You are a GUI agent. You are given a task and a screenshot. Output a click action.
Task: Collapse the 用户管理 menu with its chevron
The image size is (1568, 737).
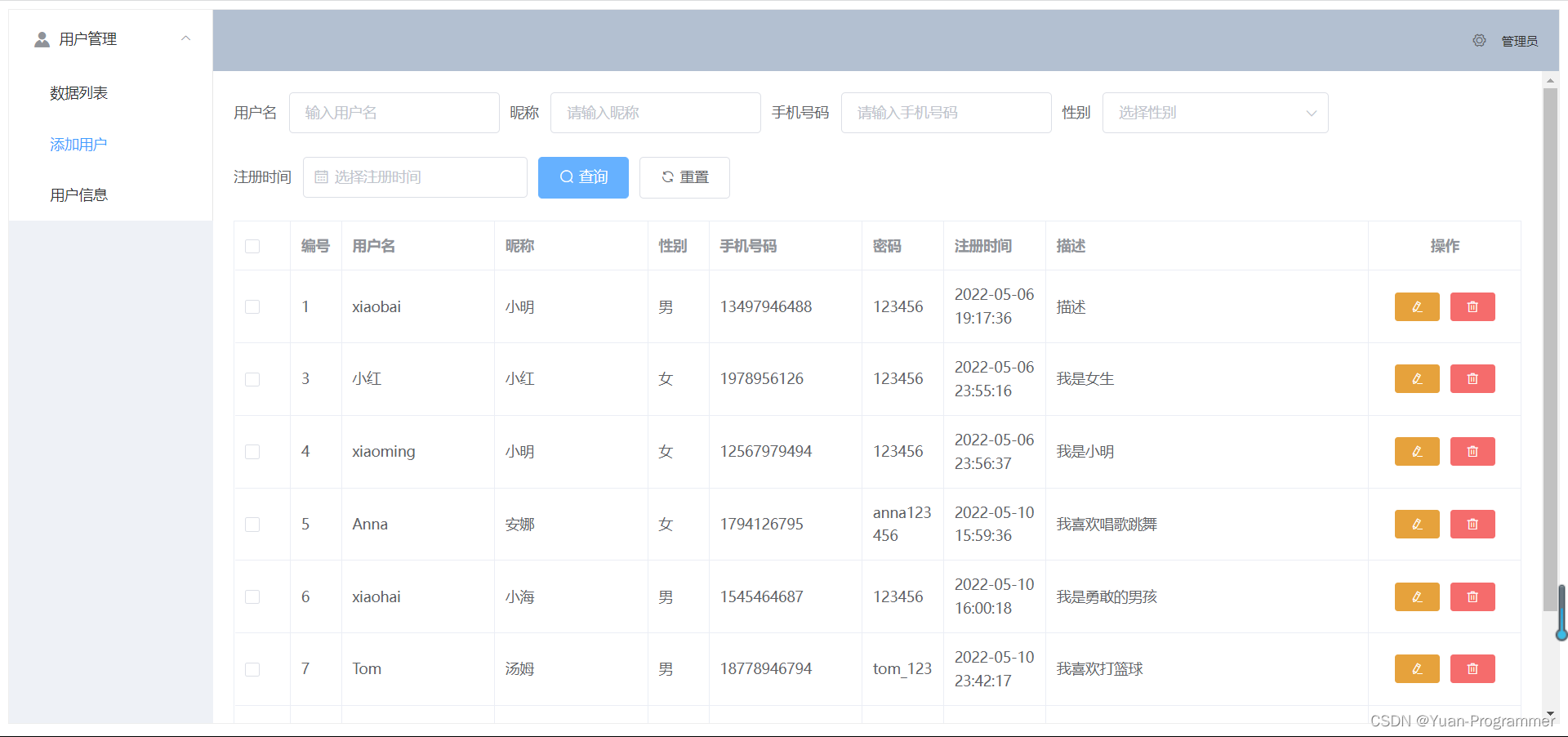tap(186, 38)
